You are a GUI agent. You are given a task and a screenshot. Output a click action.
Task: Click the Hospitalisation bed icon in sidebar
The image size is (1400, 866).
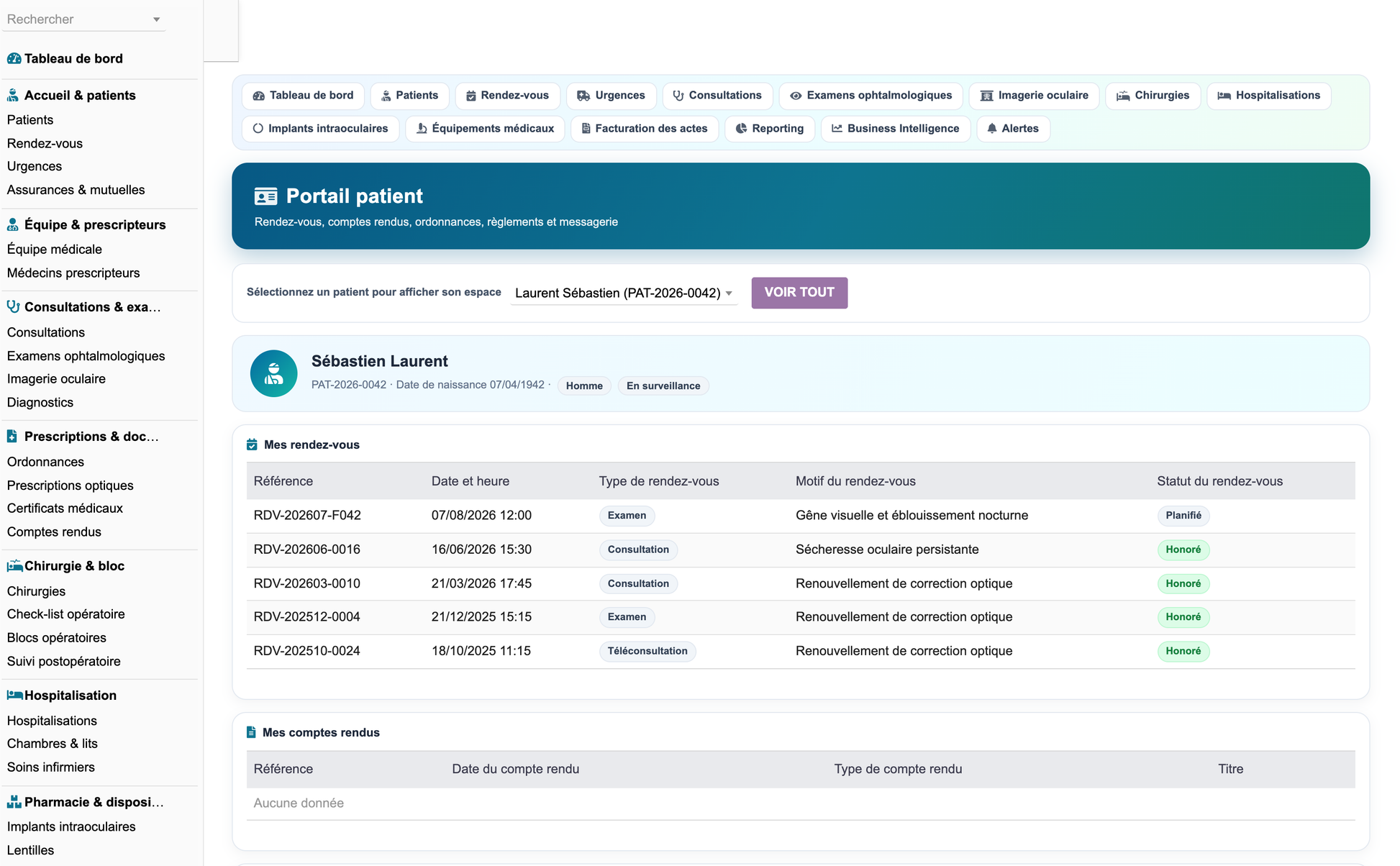coord(14,696)
